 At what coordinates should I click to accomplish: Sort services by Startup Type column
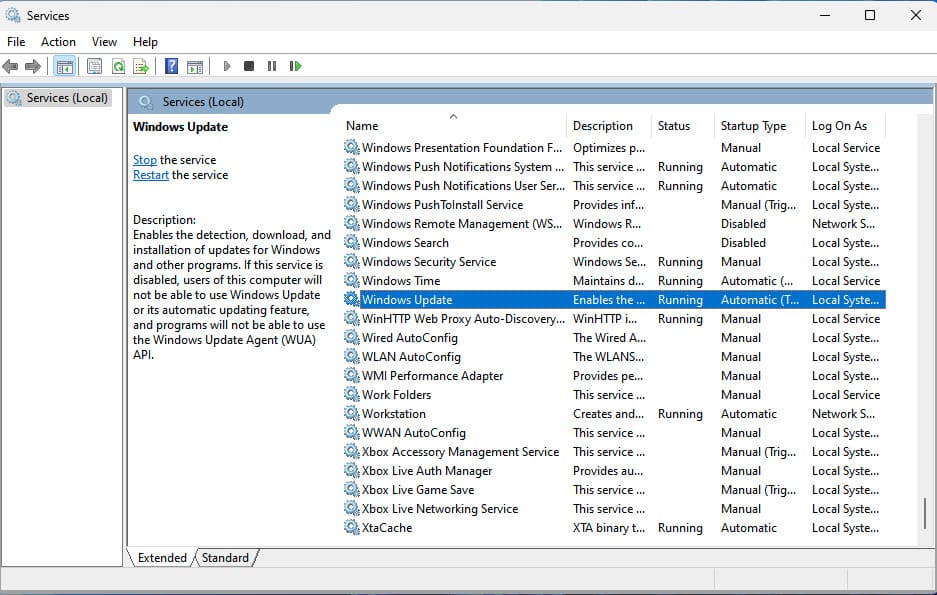coord(753,126)
